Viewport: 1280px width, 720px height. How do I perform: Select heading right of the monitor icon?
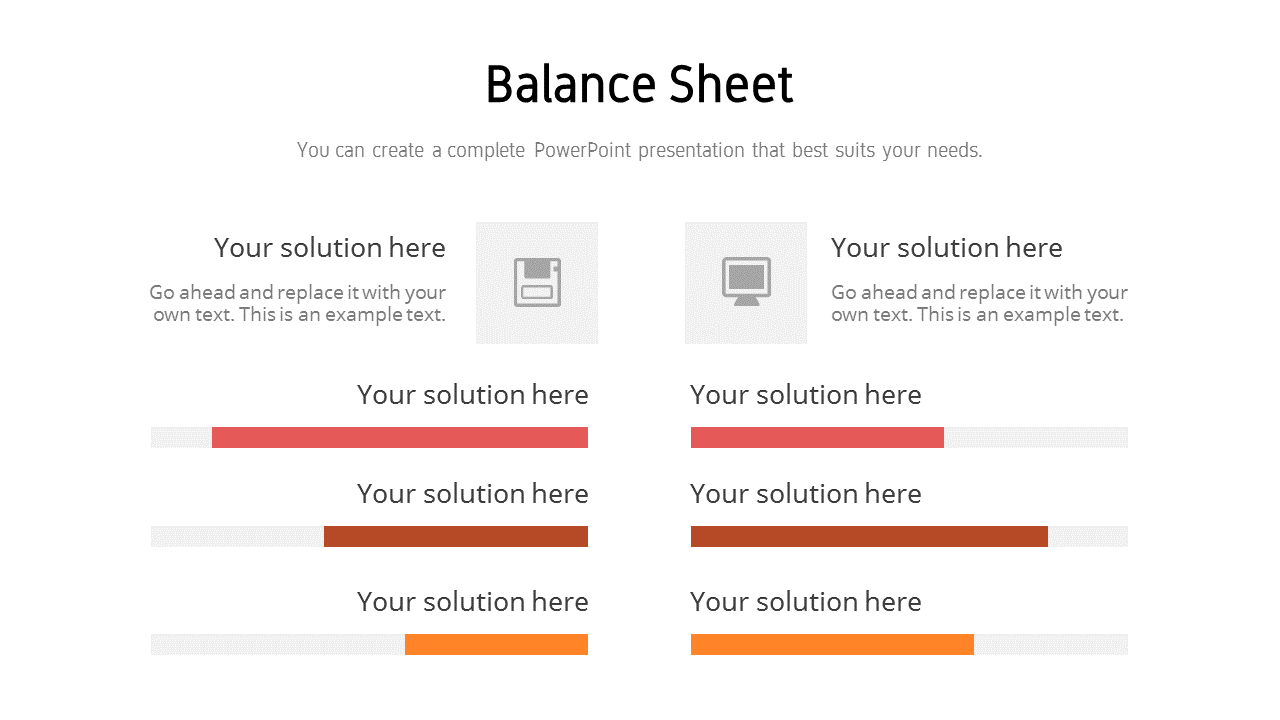946,248
